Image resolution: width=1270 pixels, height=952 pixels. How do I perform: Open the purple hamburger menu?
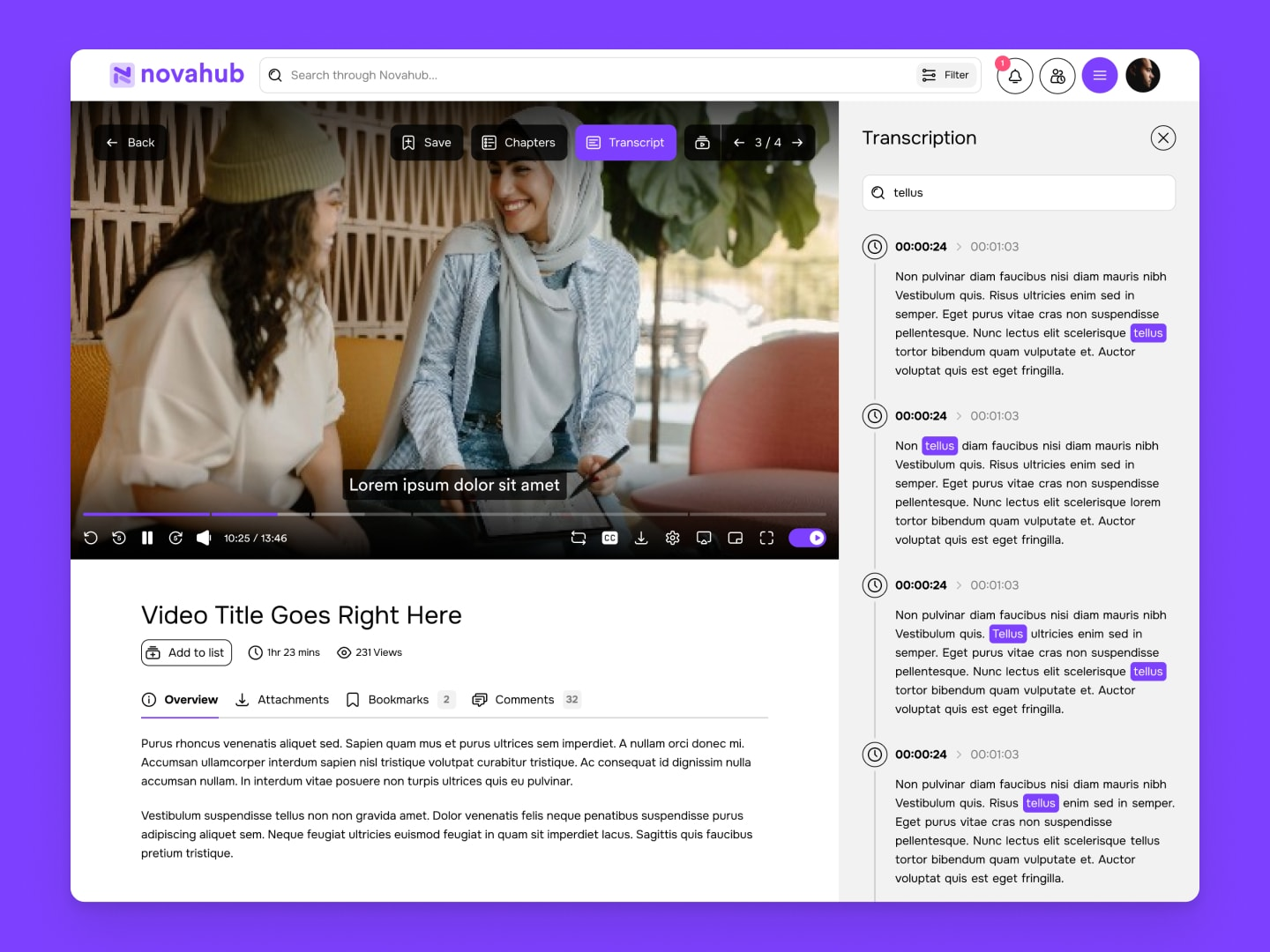(x=1100, y=76)
